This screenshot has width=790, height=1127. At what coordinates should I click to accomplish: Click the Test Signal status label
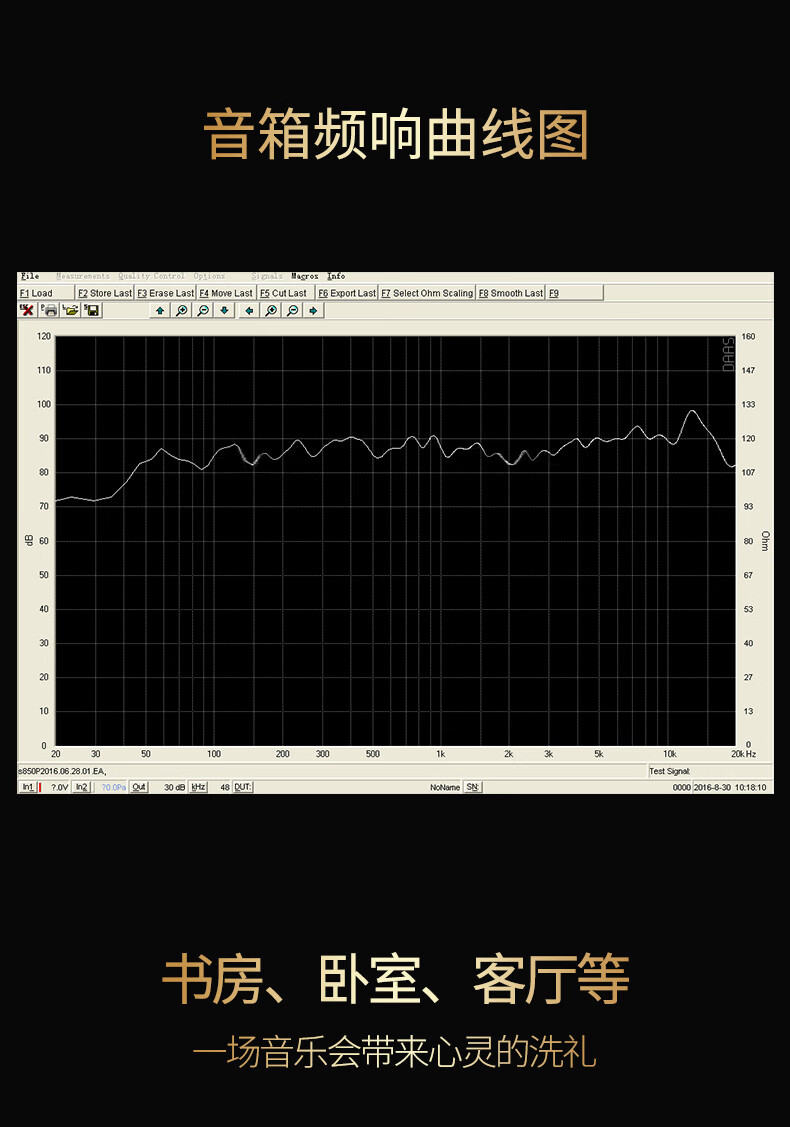(669, 771)
